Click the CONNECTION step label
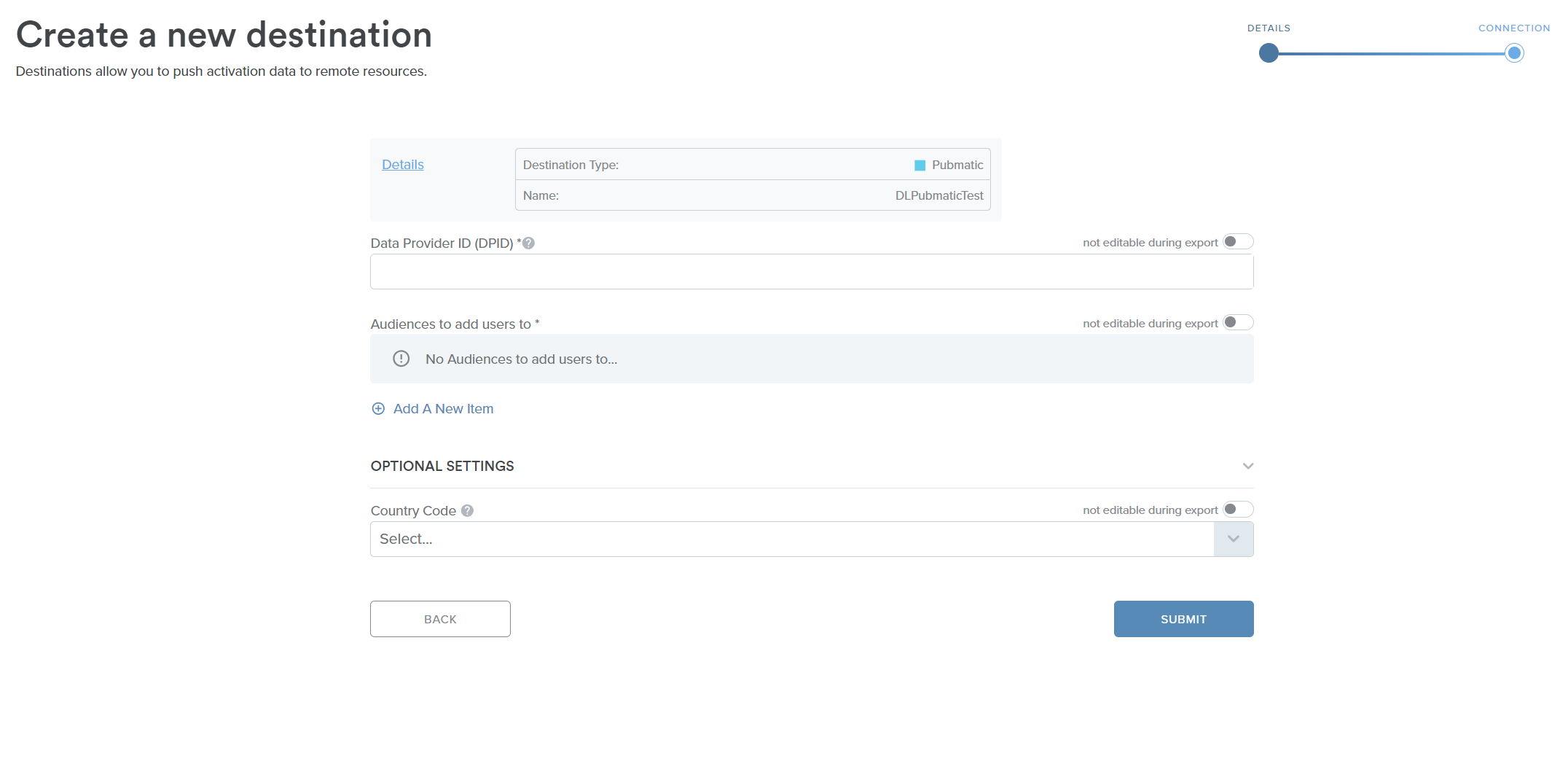Image resolution: width=1568 pixels, height=764 pixels. pos(1514,28)
